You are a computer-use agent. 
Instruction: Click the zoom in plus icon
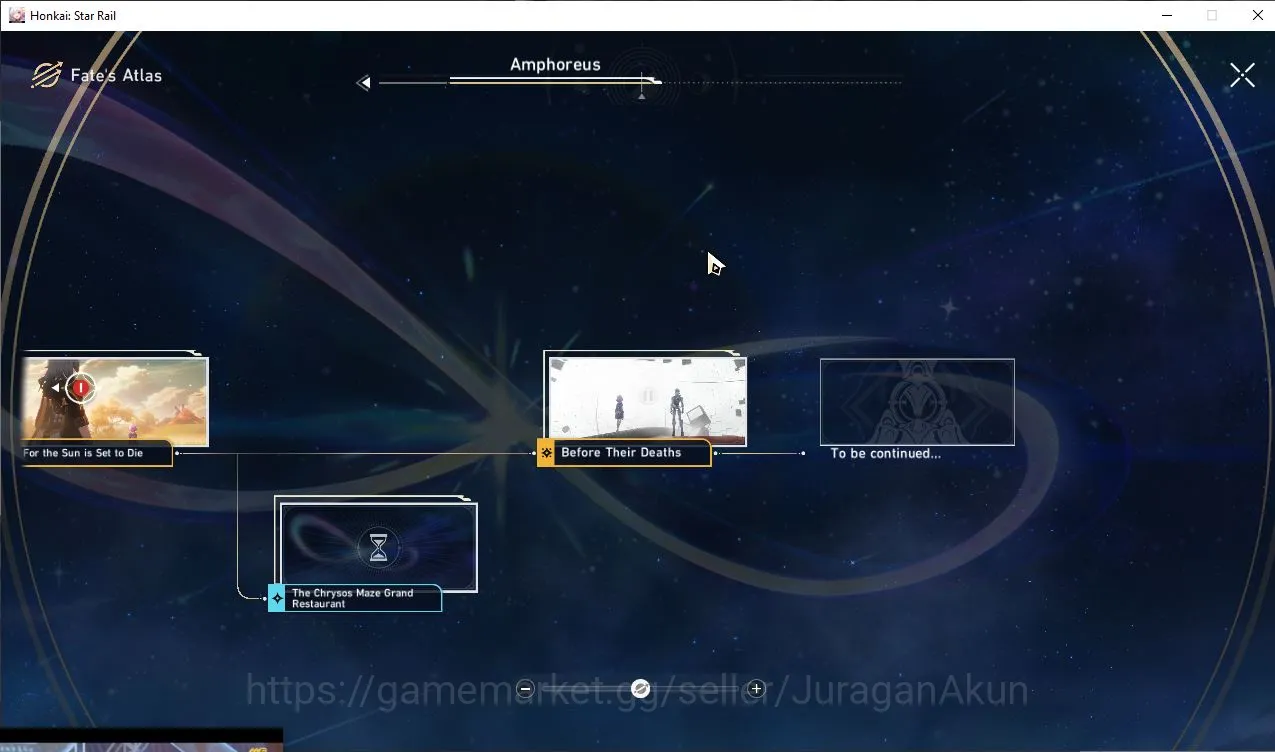(x=756, y=688)
